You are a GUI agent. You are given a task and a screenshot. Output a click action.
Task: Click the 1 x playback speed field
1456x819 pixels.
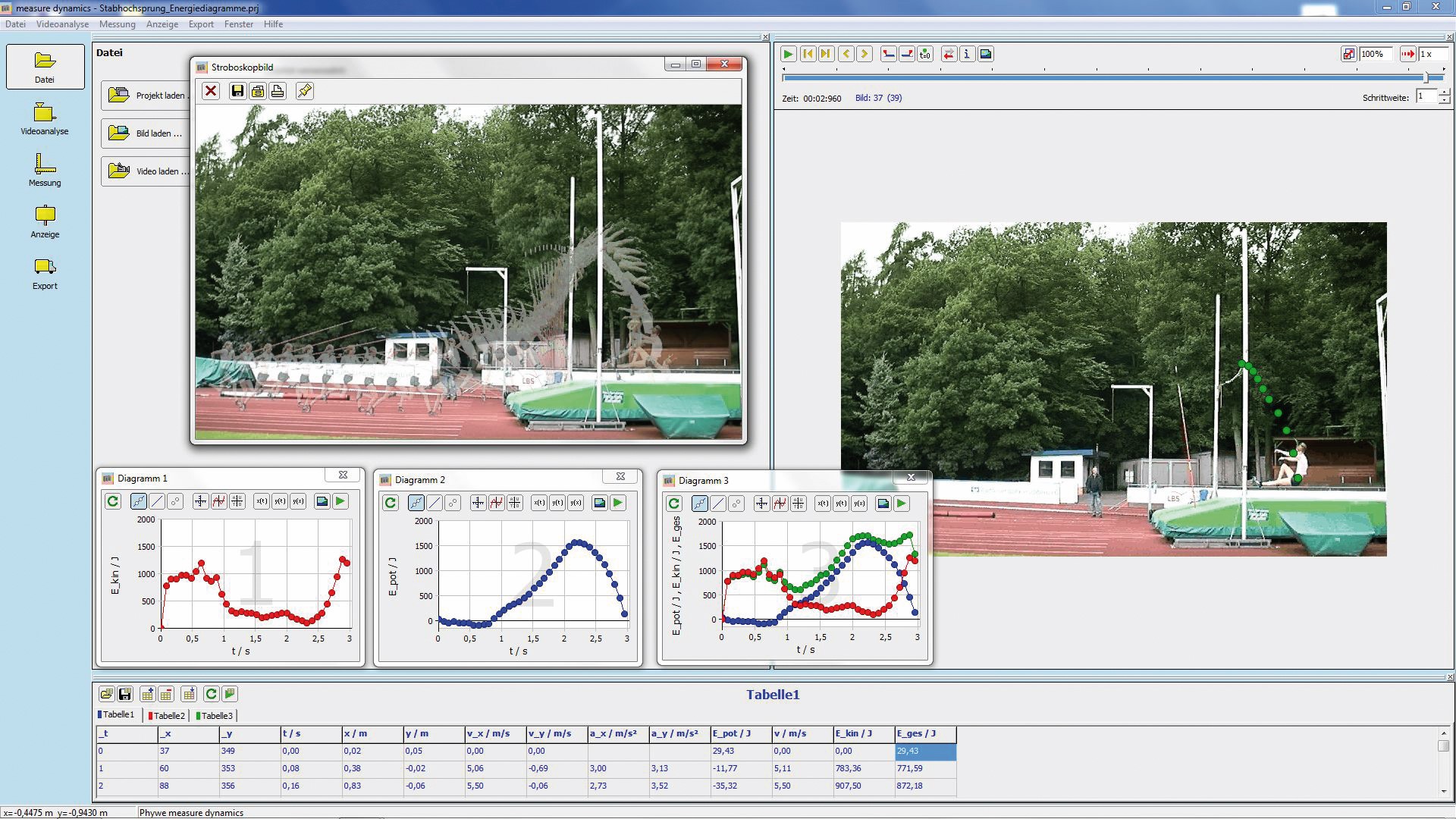click(x=1432, y=54)
